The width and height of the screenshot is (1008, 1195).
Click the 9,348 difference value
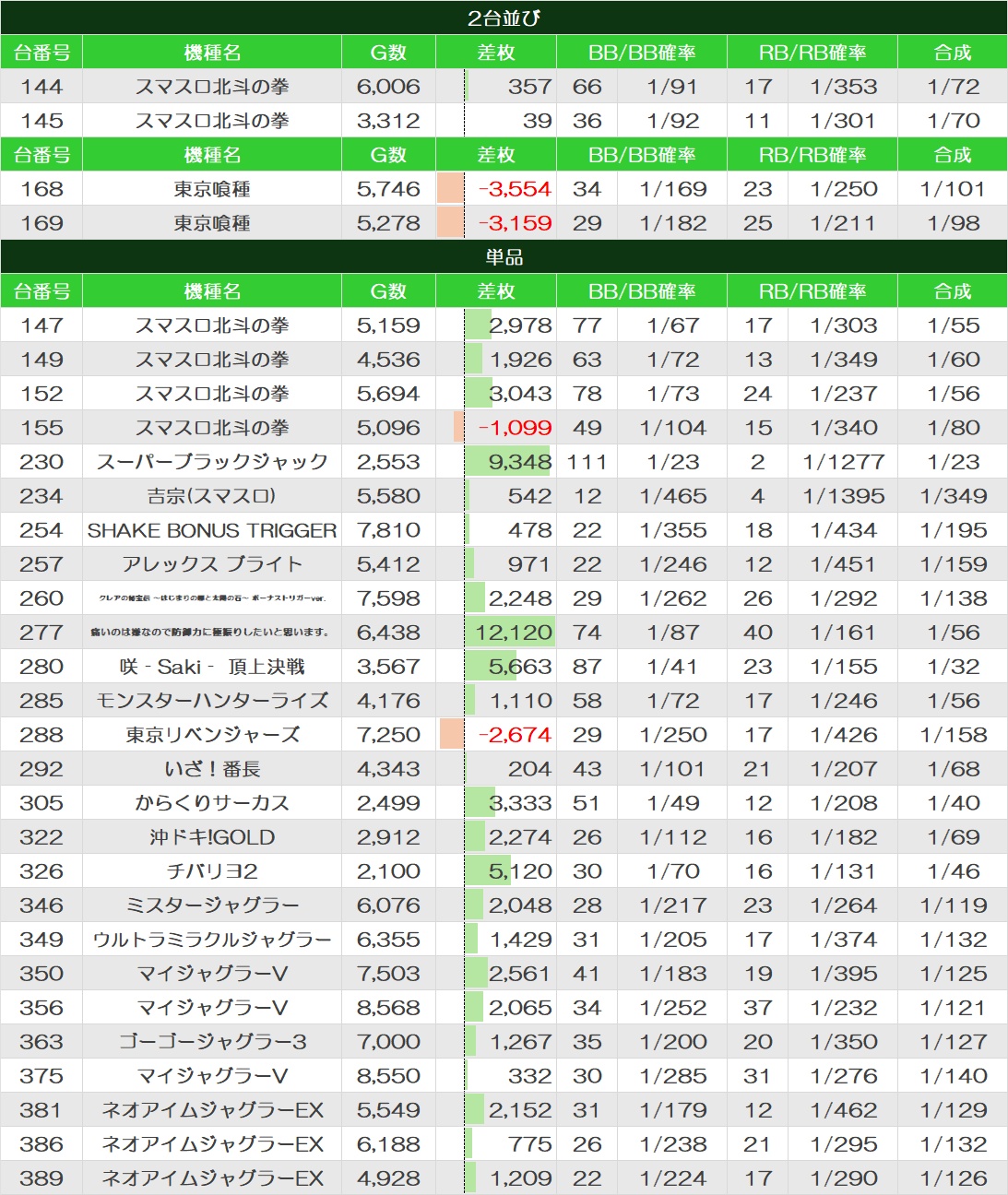[x=520, y=462]
